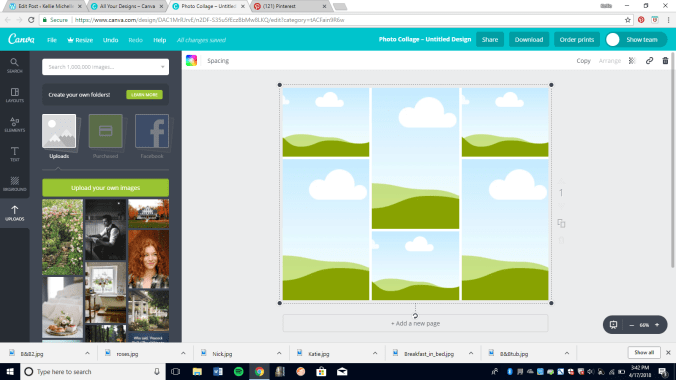Screen dimensions: 676x380
Task: Open transparency checkerboard icon
Action: [632, 61]
